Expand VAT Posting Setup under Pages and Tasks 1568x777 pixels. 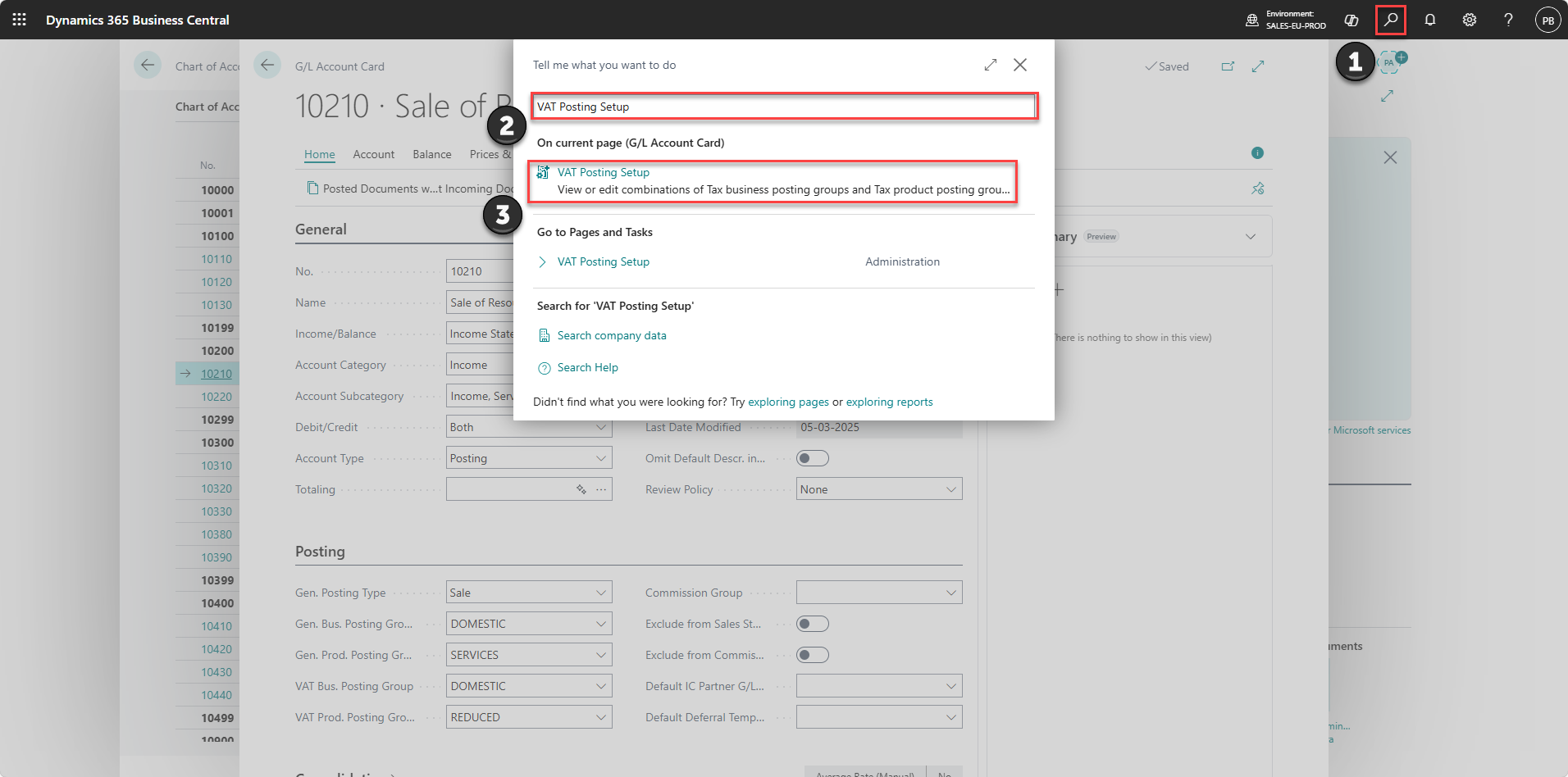pyautogui.click(x=542, y=262)
